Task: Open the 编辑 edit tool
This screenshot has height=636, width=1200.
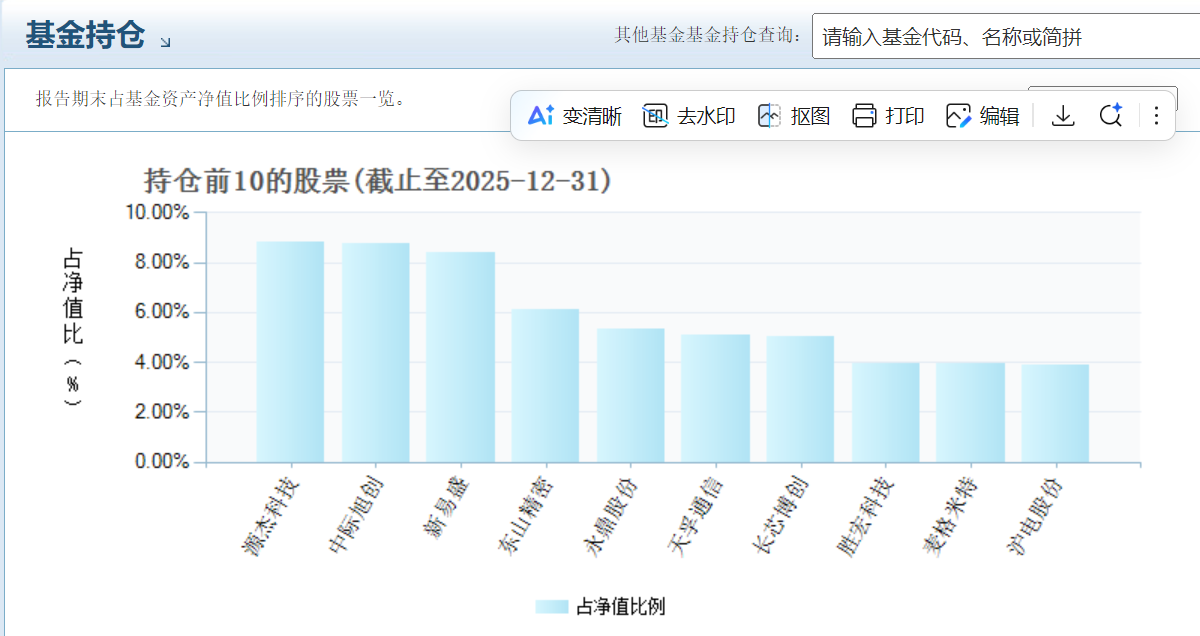Action: point(982,116)
